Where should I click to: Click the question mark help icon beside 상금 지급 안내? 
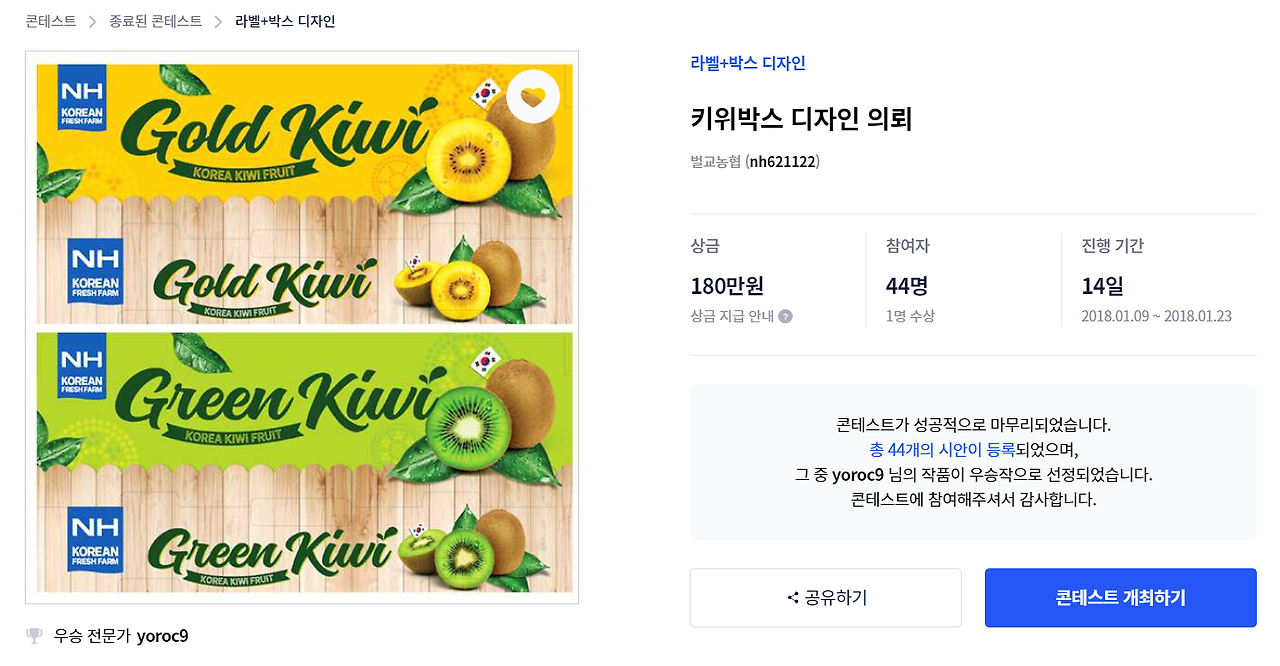click(x=785, y=317)
